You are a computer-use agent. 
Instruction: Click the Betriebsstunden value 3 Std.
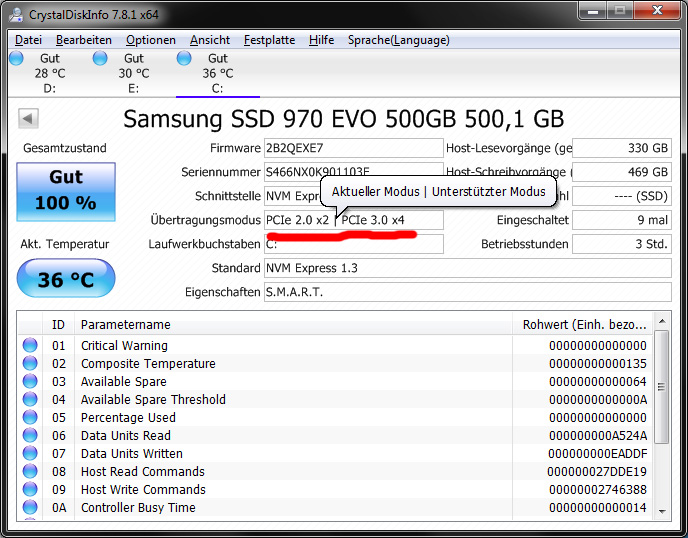coord(622,244)
